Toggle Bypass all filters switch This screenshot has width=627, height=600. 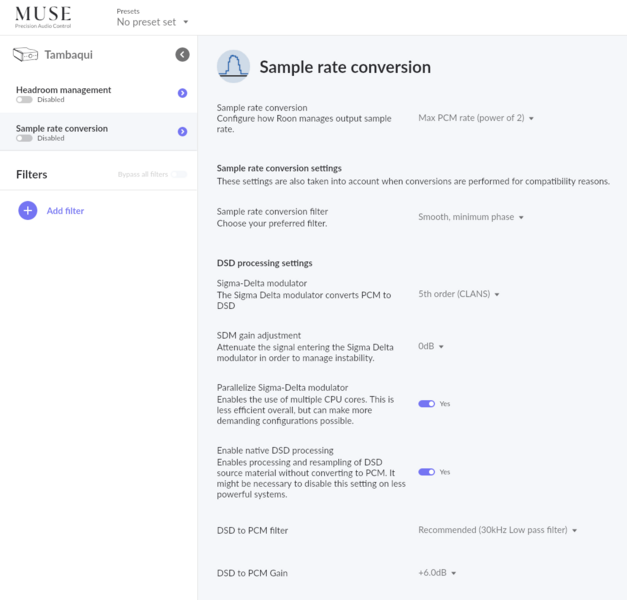[x=179, y=174]
